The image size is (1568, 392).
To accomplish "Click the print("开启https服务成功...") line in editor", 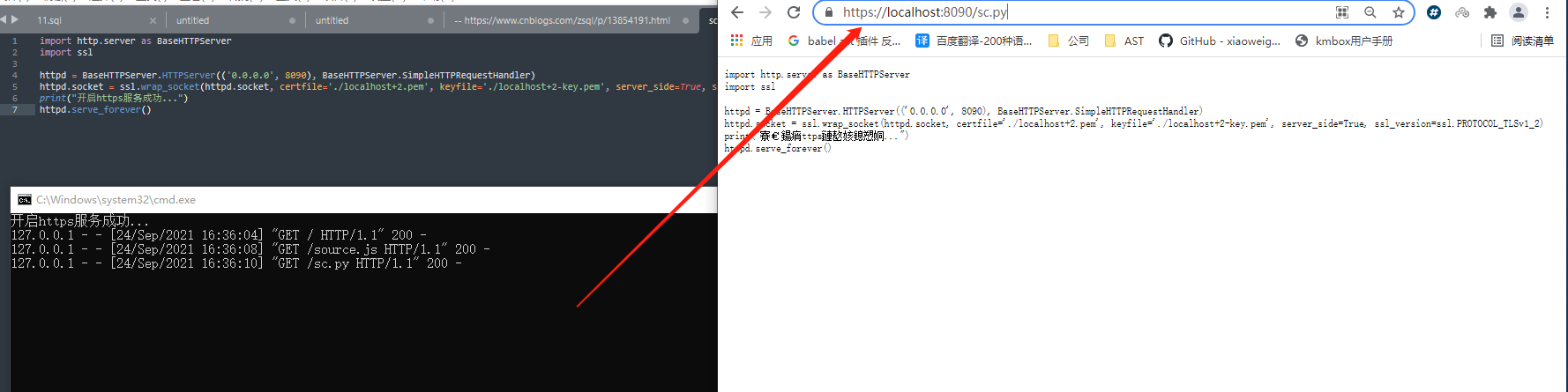I will pyautogui.click(x=114, y=98).
